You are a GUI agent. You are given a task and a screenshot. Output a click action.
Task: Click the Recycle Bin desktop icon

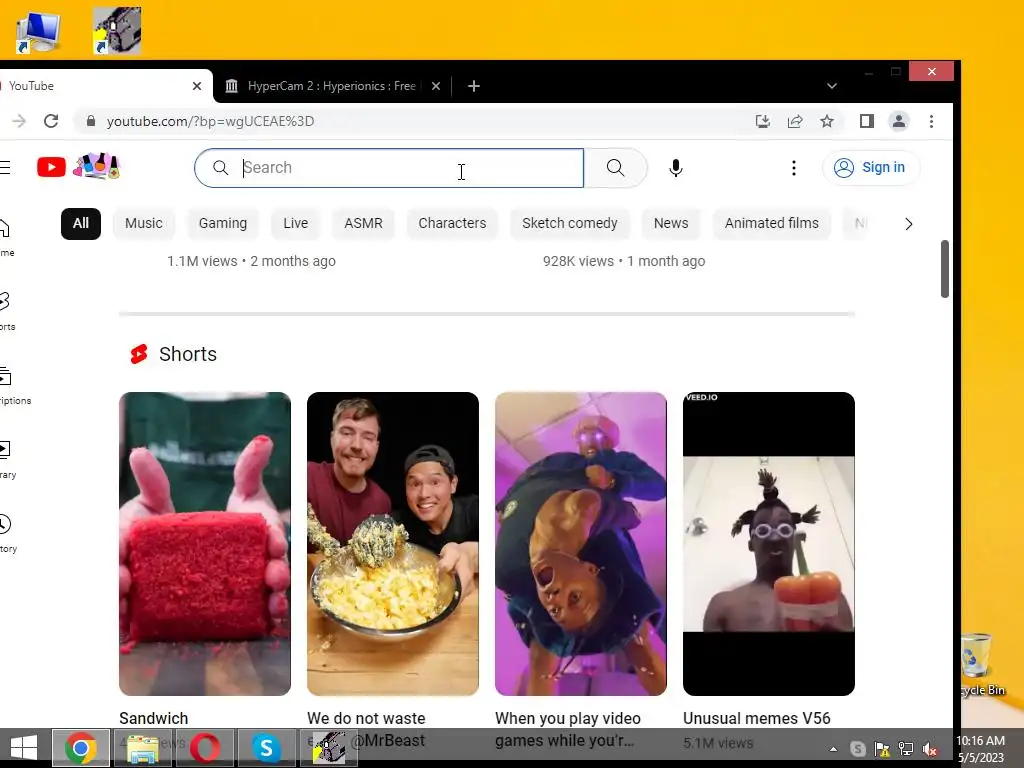pos(980,665)
